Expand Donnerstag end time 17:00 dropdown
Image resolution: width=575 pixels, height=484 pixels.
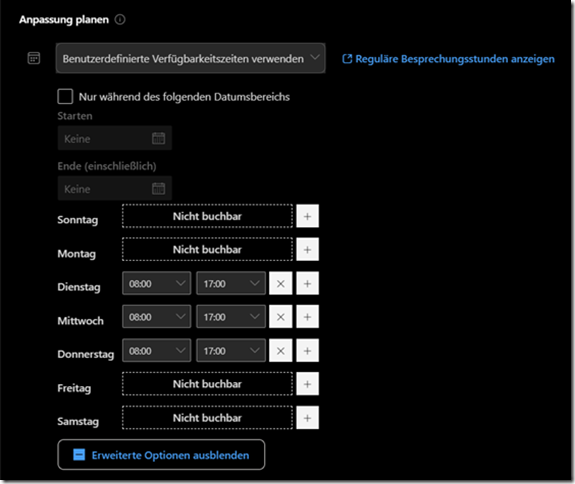click(x=231, y=351)
